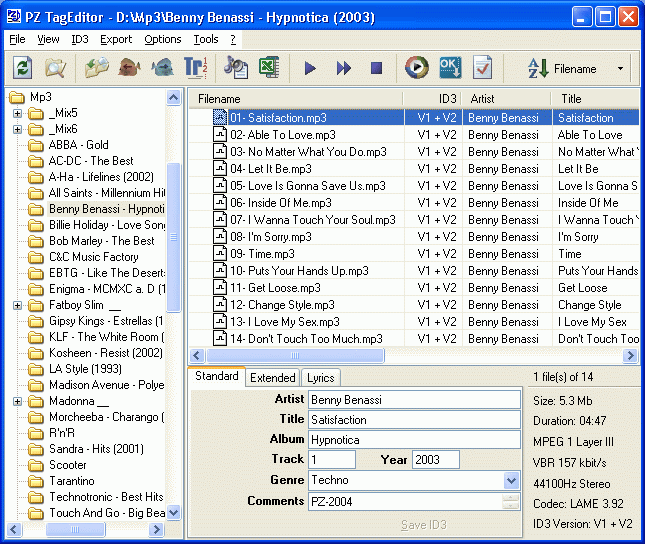The height and width of the screenshot is (544, 645).
Task: Click the blue fish toolbar icon
Action: [x=162, y=67]
